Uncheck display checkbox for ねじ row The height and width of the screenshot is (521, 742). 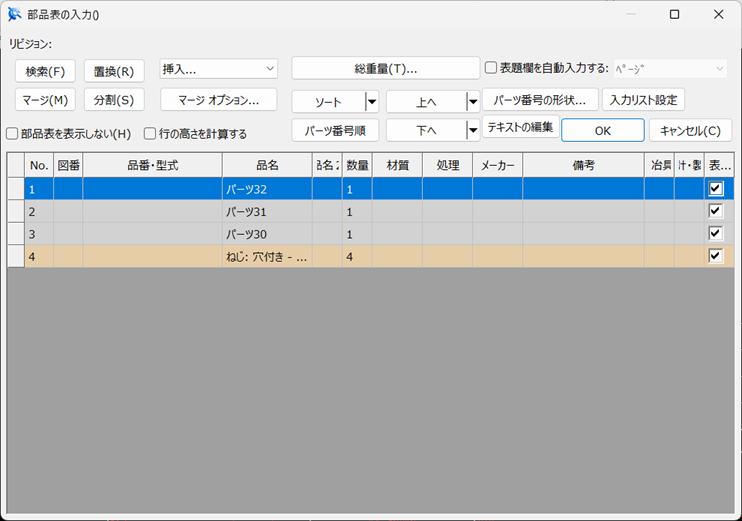[x=716, y=256]
